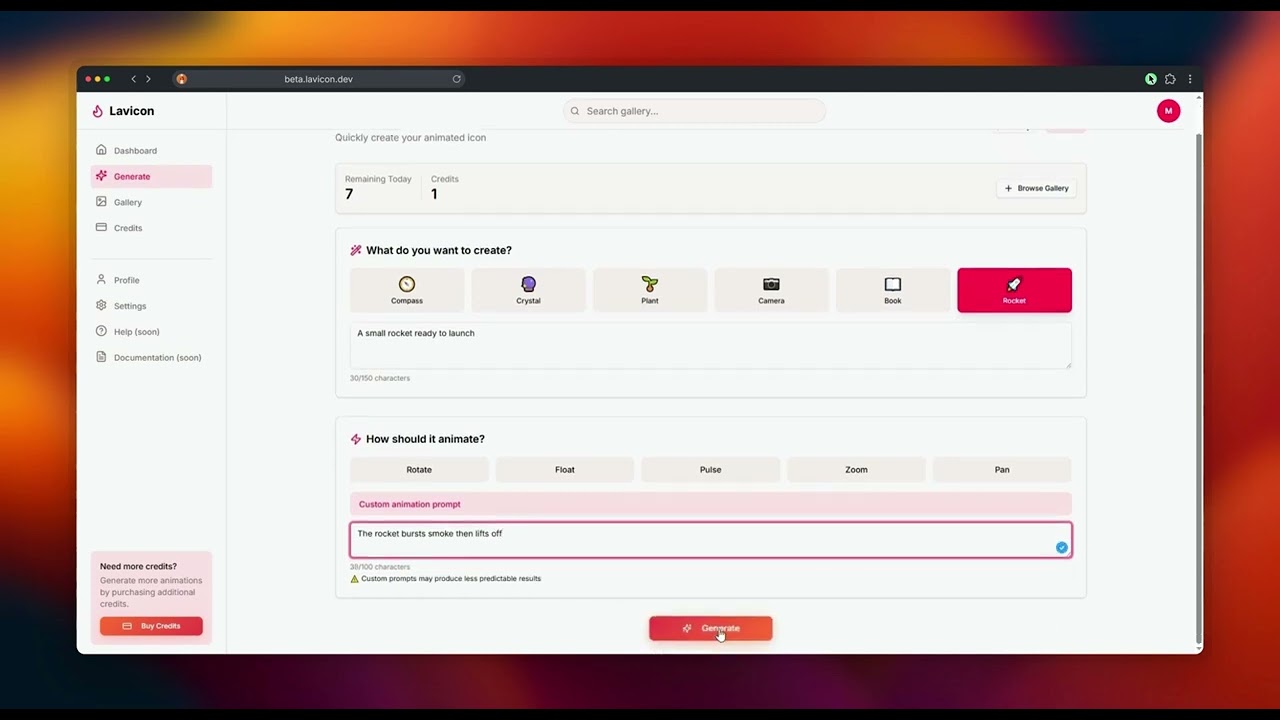The width and height of the screenshot is (1280, 720).
Task: Select the Rotate animation option
Action: [x=419, y=470]
